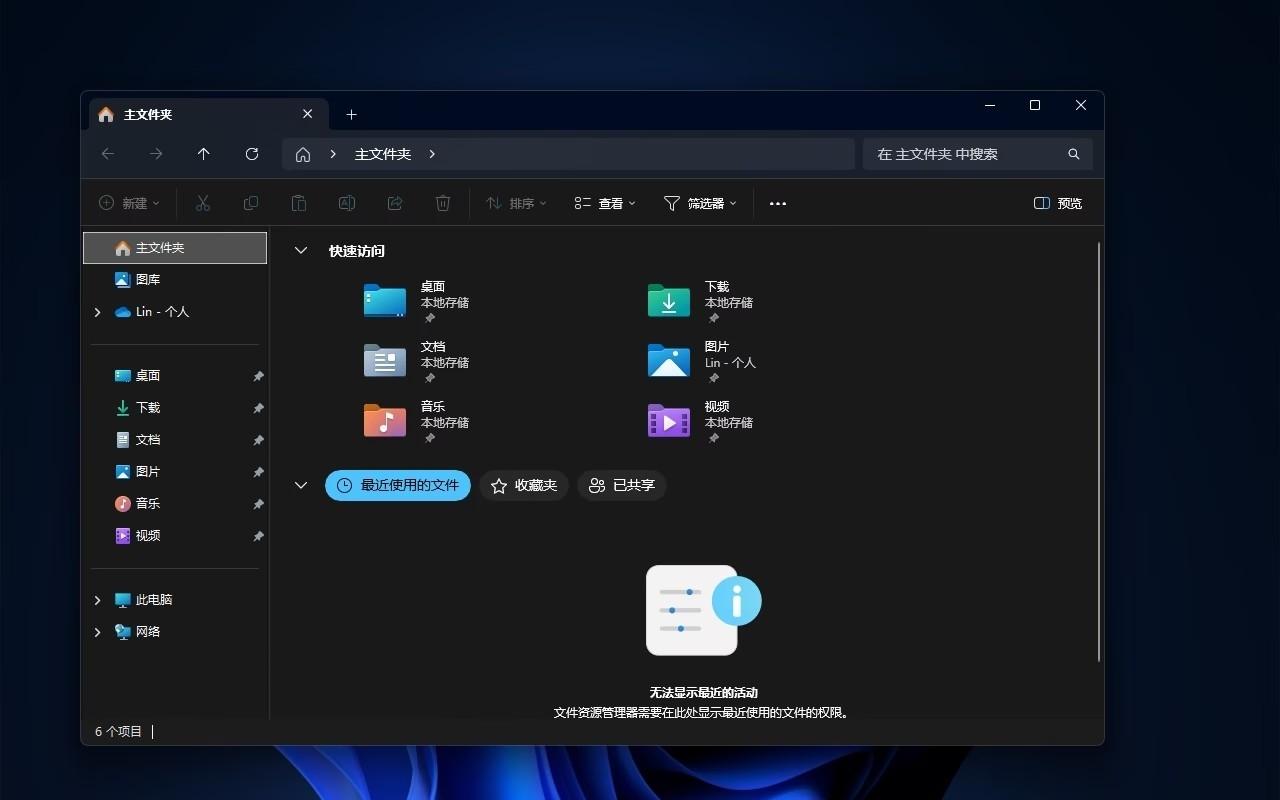Expand Lin - 个人 in the sidebar
Viewport: 1280px width, 800px height.
click(x=97, y=312)
